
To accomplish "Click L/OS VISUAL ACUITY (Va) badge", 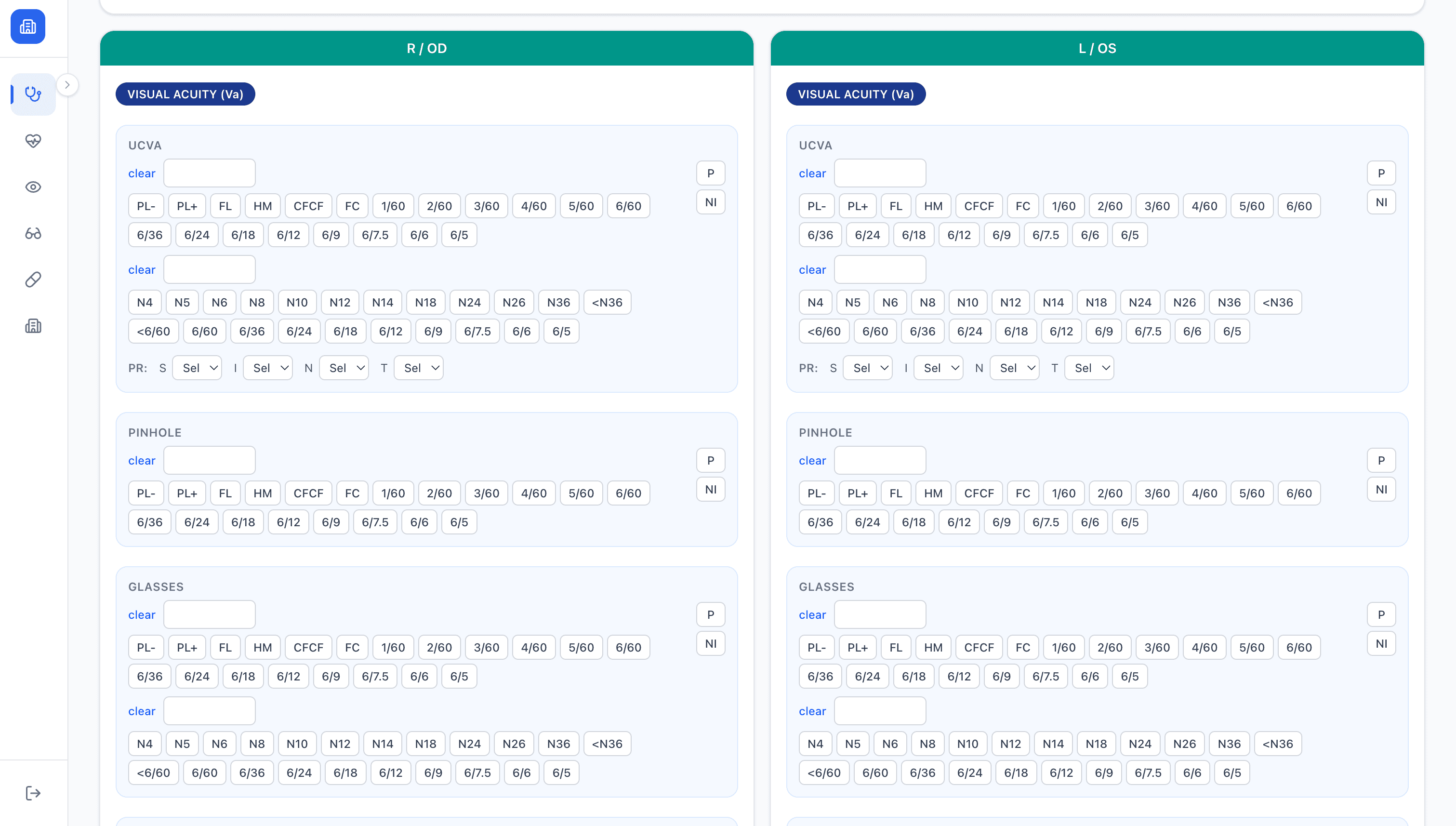I will click(x=856, y=95).
